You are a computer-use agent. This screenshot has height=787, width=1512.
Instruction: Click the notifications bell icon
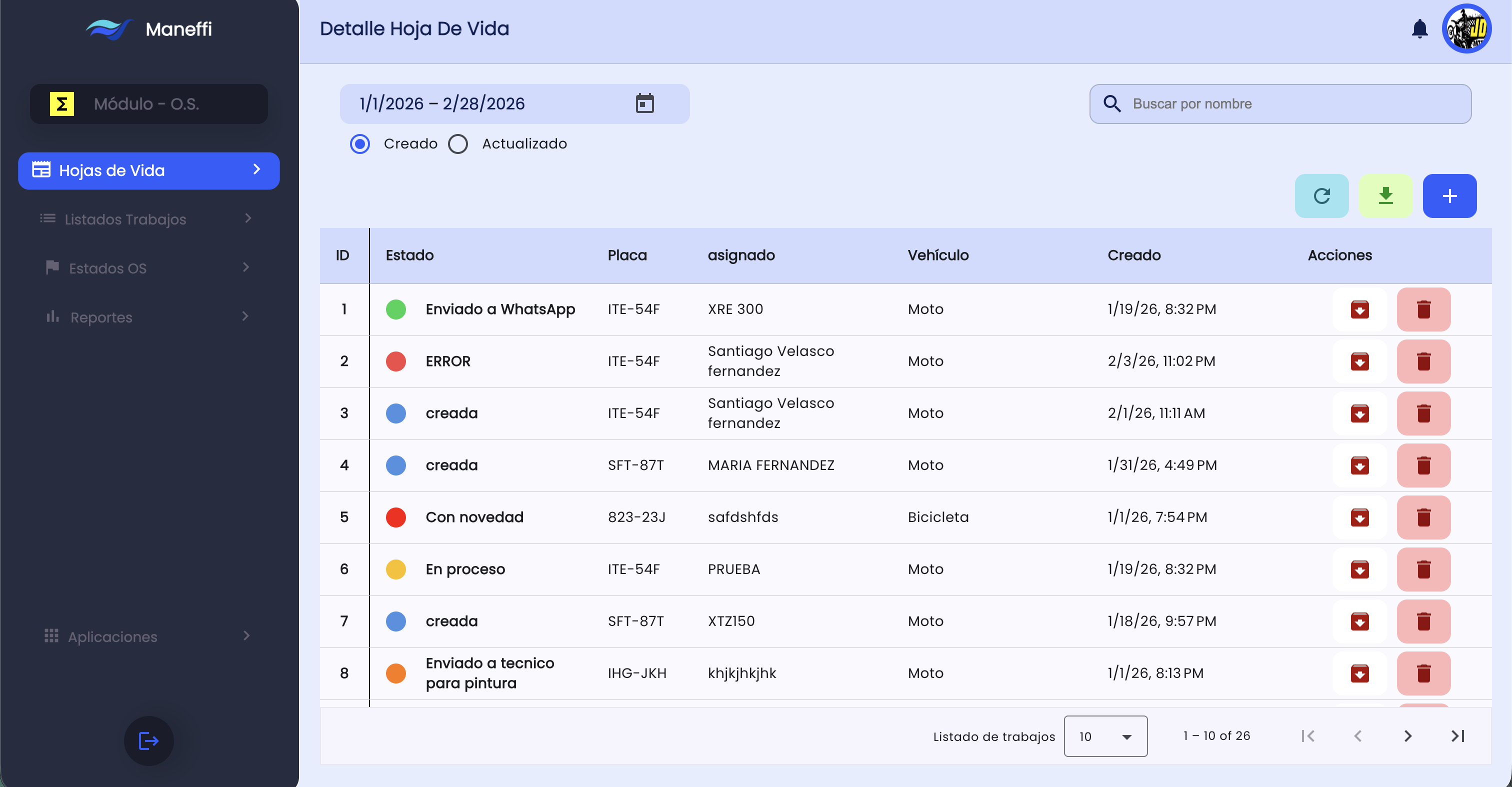point(1418,29)
